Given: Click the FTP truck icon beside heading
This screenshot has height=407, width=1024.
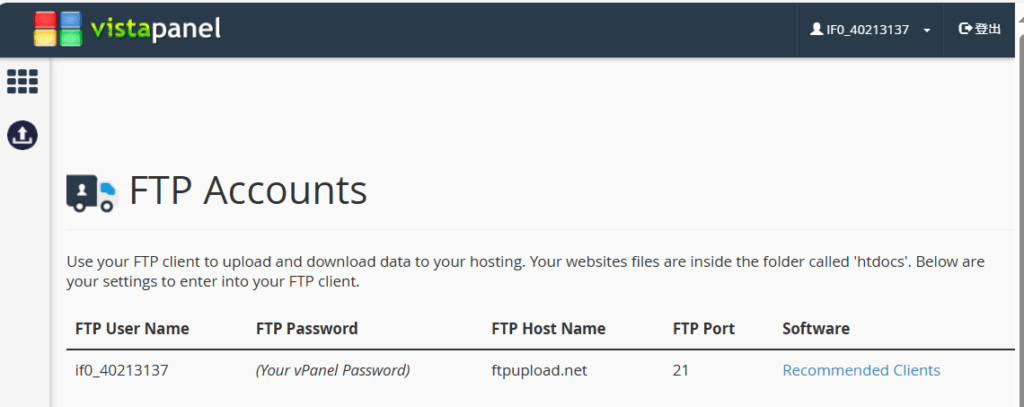Looking at the screenshot, I should 91,192.
